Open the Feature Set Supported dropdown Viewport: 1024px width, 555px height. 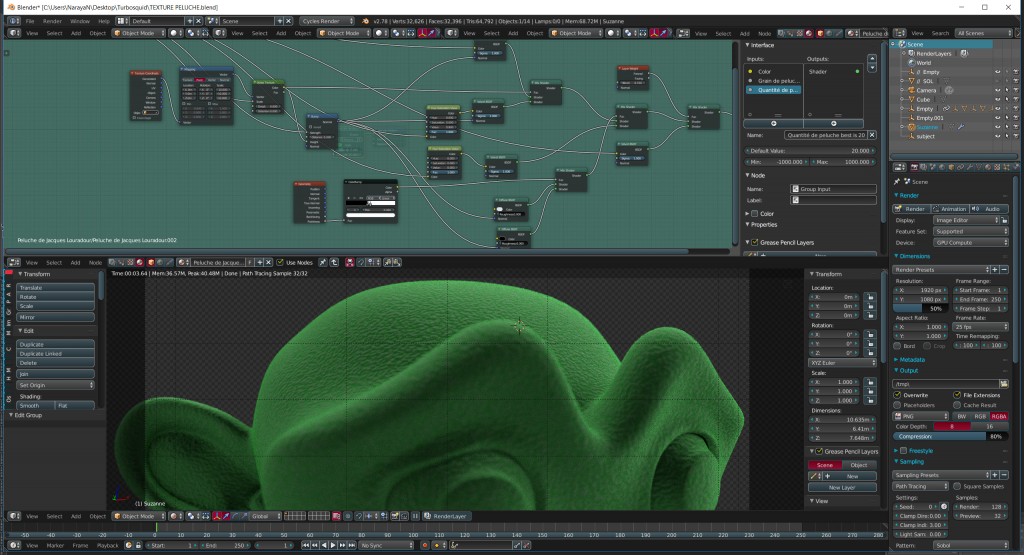[970, 231]
